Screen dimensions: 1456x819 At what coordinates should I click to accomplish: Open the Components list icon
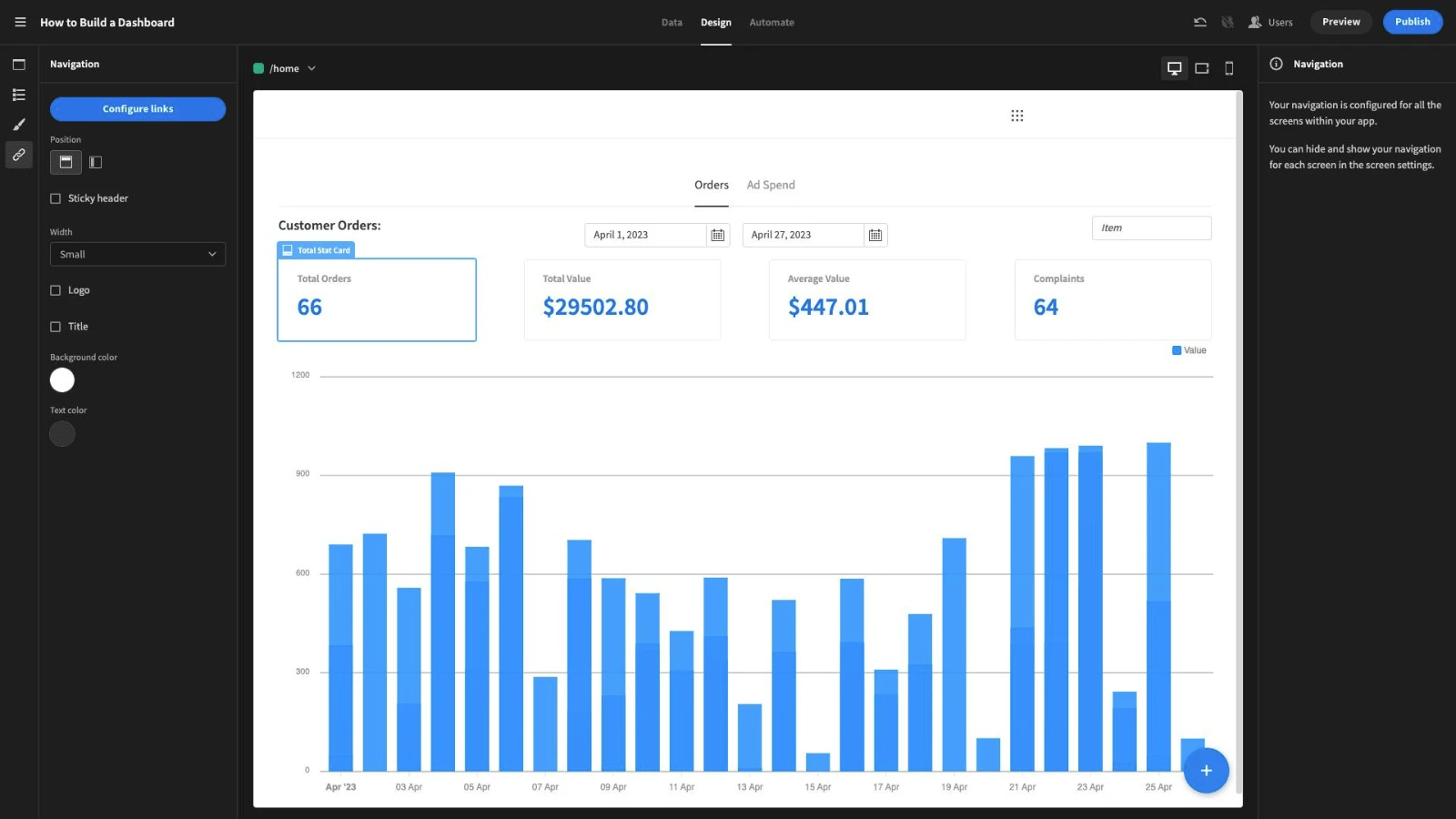(x=18, y=95)
